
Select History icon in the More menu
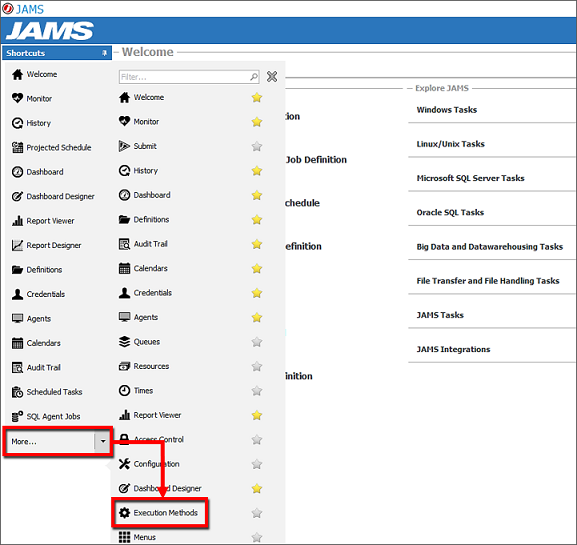[x=124, y=170]
